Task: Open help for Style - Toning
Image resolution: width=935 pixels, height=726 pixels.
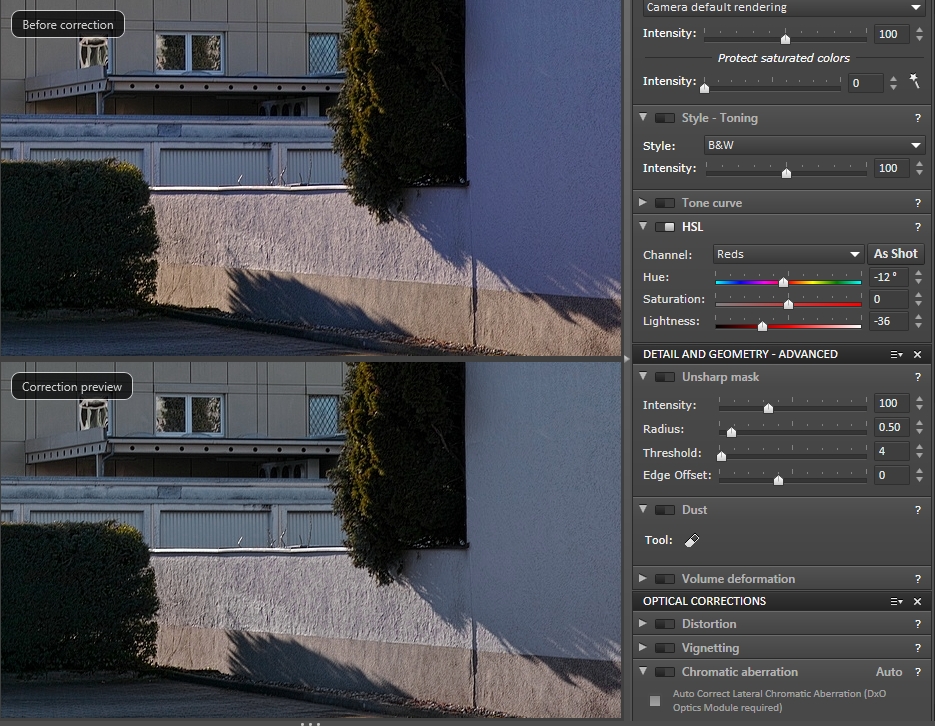Action: click(x=917, y=118)
